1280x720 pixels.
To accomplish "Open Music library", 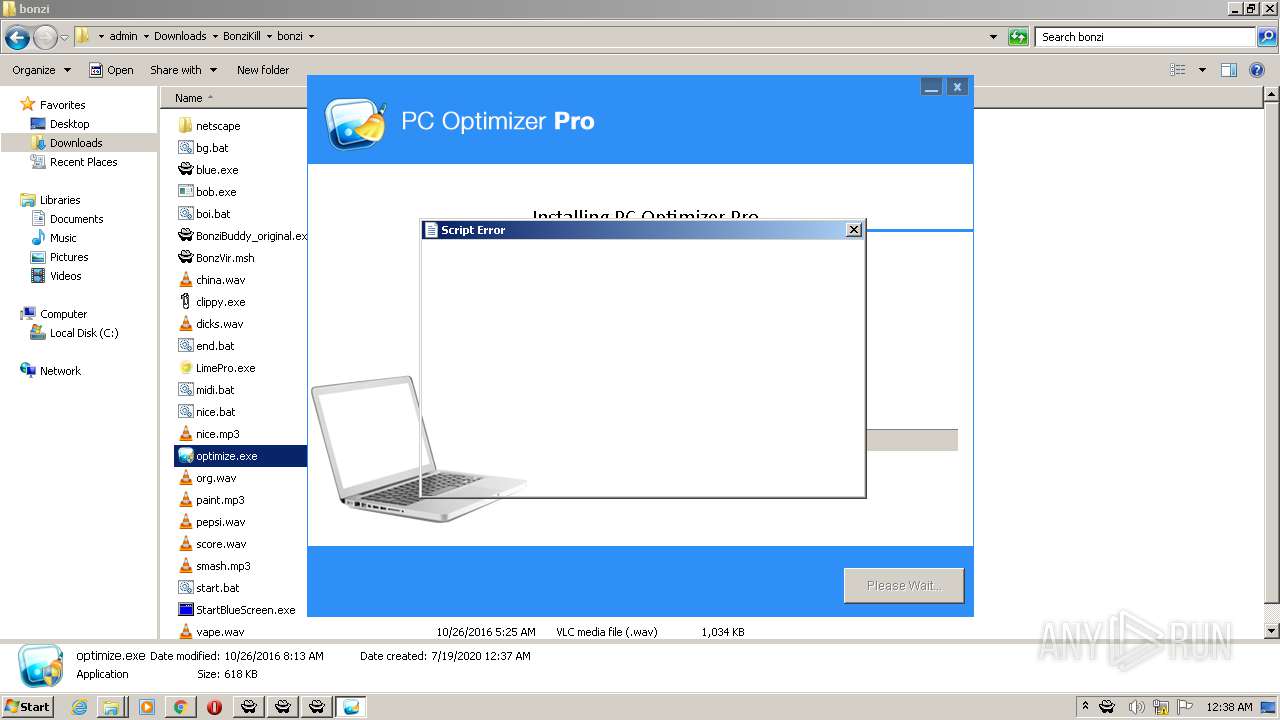I will point(63,238).
